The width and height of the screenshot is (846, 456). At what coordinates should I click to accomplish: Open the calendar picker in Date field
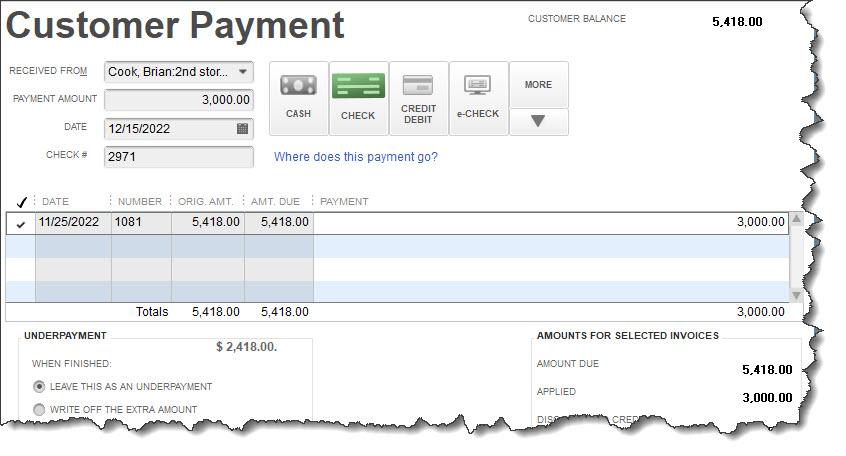click(x=242, y=128)
